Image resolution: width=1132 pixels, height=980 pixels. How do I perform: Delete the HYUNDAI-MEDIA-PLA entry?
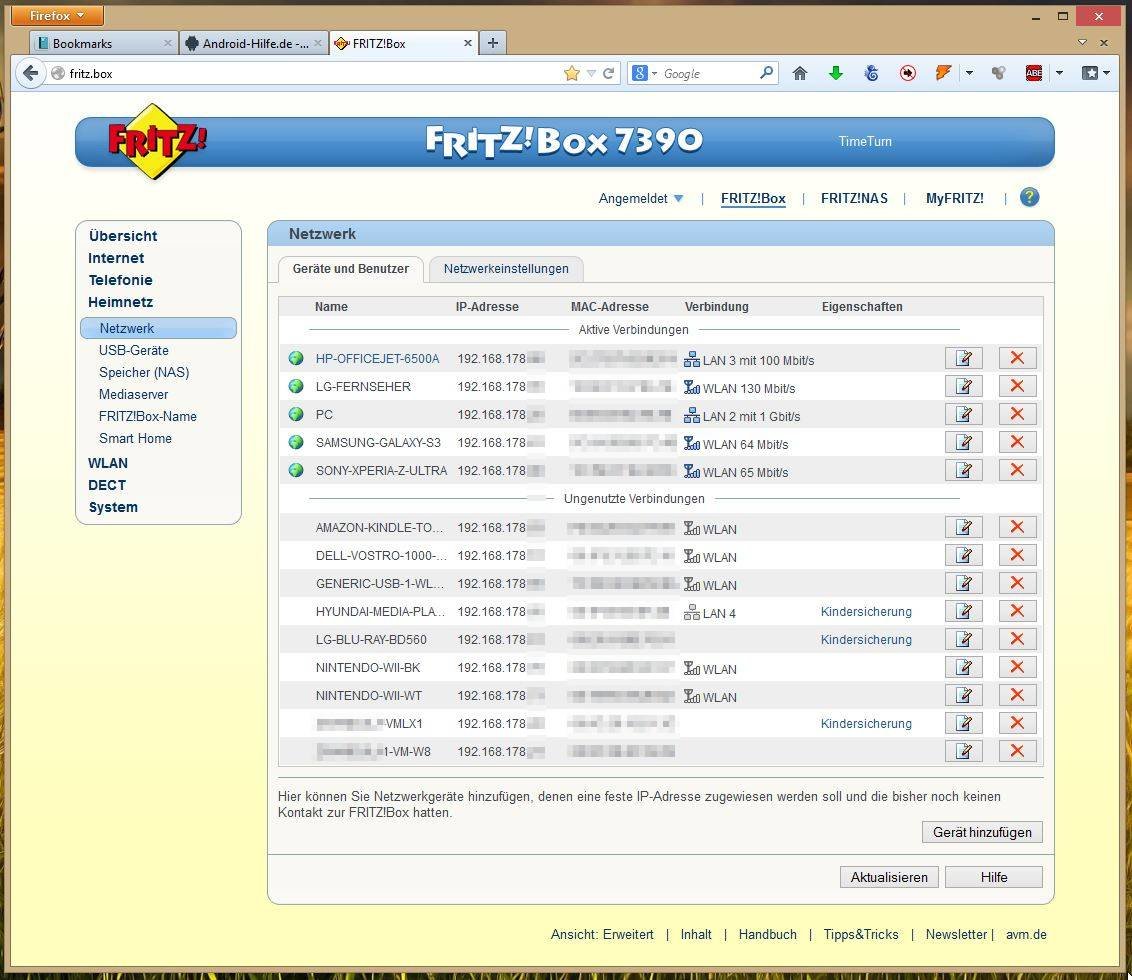[x=1017, y=612]
